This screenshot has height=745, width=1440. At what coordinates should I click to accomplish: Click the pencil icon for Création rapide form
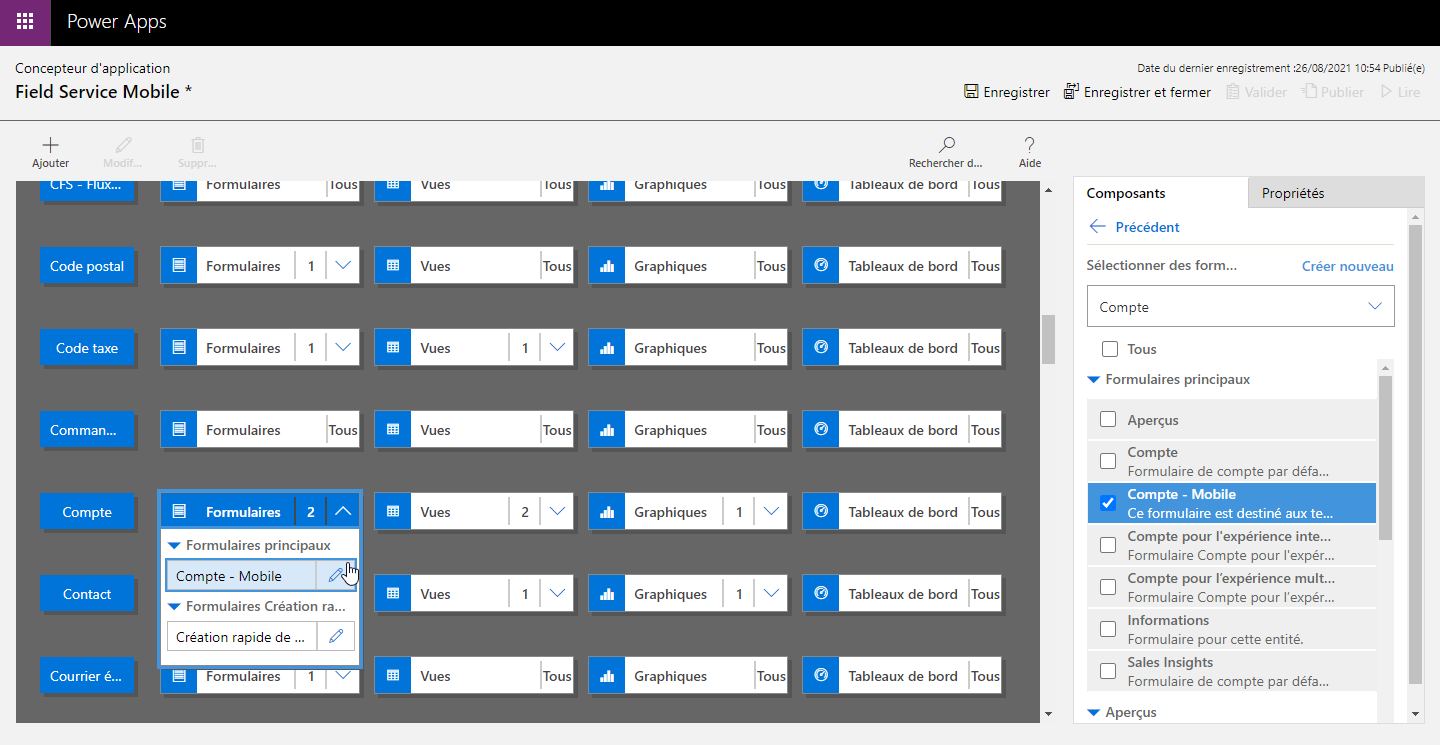[x=336, y=637]
